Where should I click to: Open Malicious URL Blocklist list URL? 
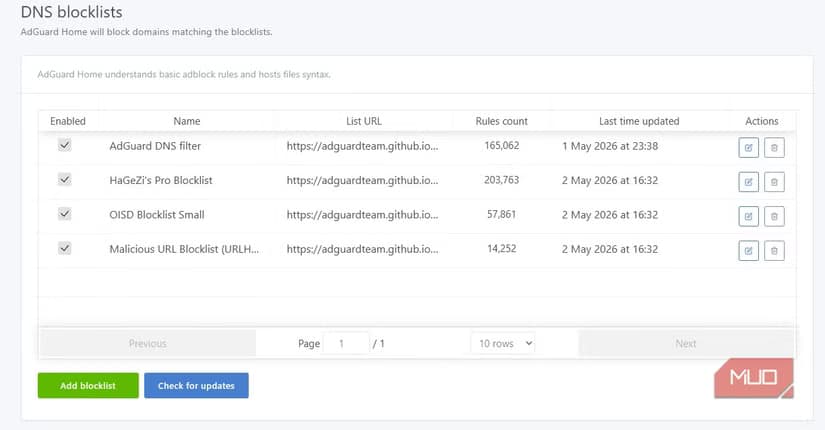[362, 249]
